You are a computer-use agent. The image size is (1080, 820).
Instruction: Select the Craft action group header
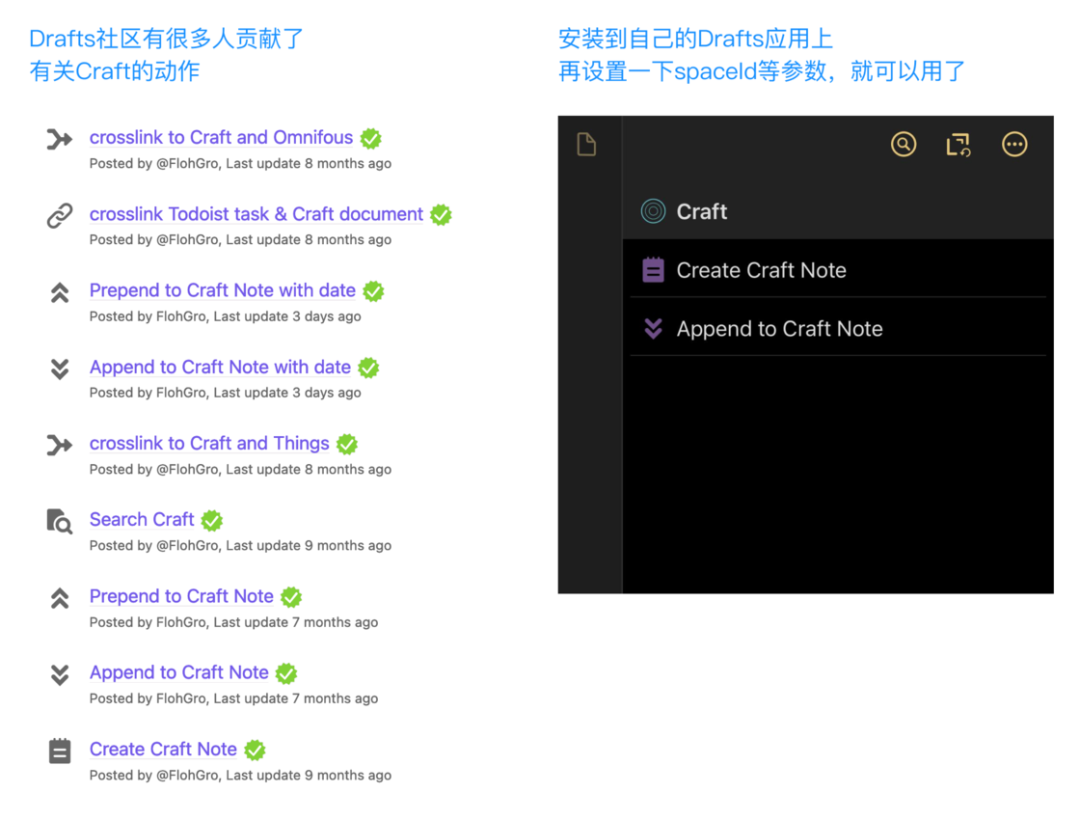tap(838, 211)
